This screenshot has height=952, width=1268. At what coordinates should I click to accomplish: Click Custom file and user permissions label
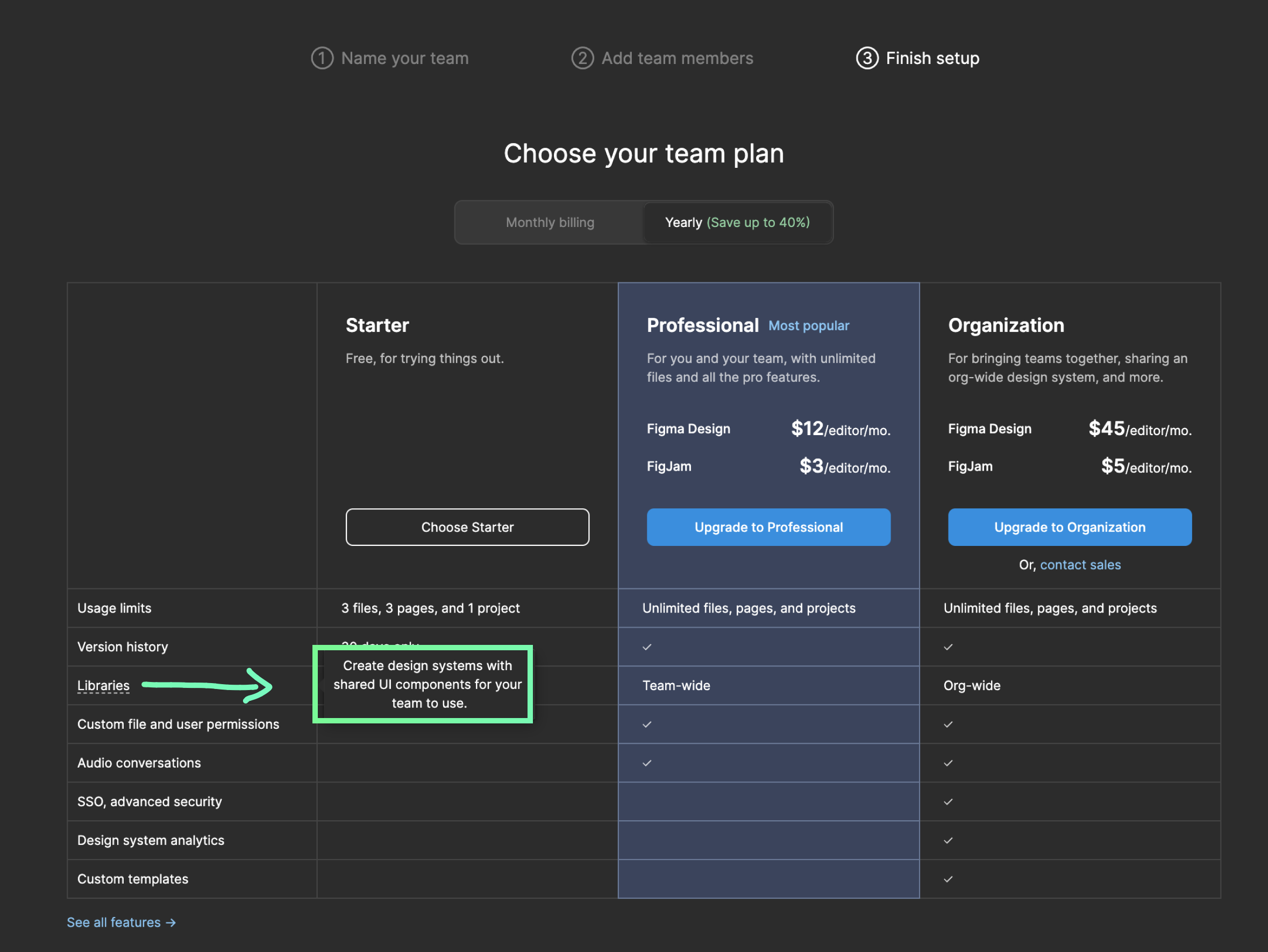tap(177, 724)
